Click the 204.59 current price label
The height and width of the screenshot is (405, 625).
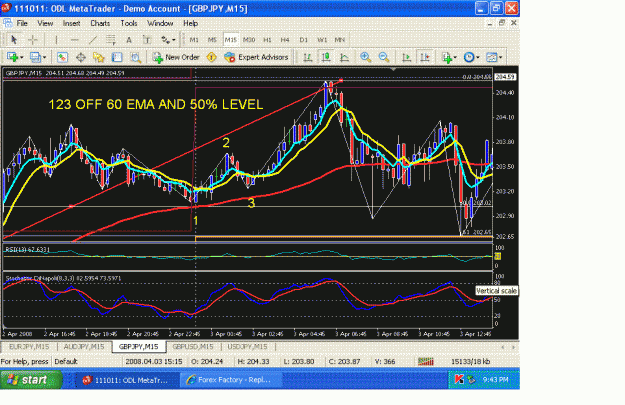(505, 77)
